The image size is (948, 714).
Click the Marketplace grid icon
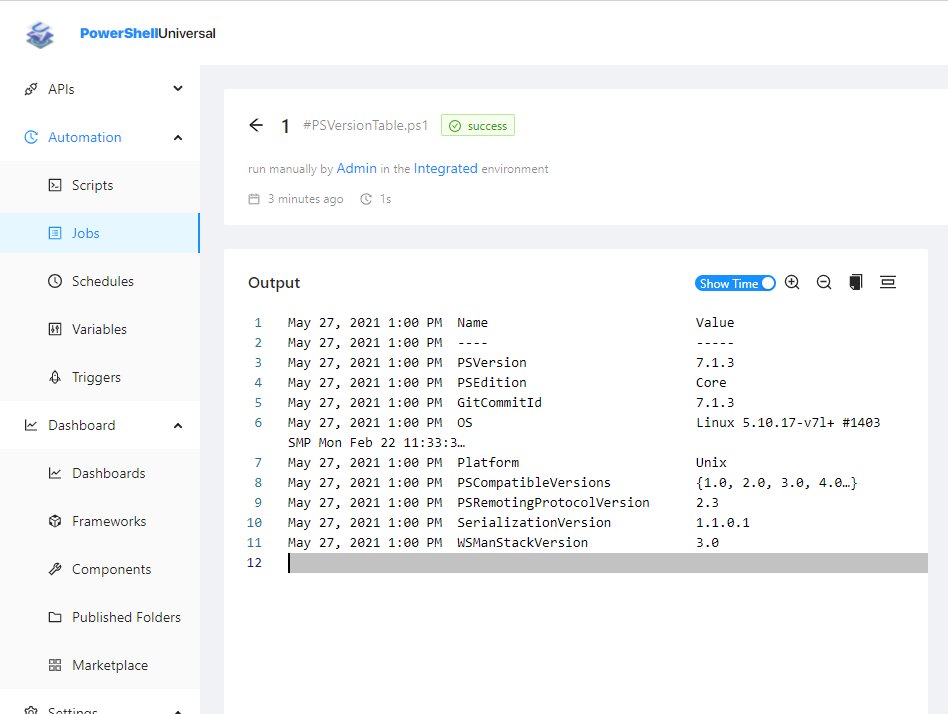point(55,665)
